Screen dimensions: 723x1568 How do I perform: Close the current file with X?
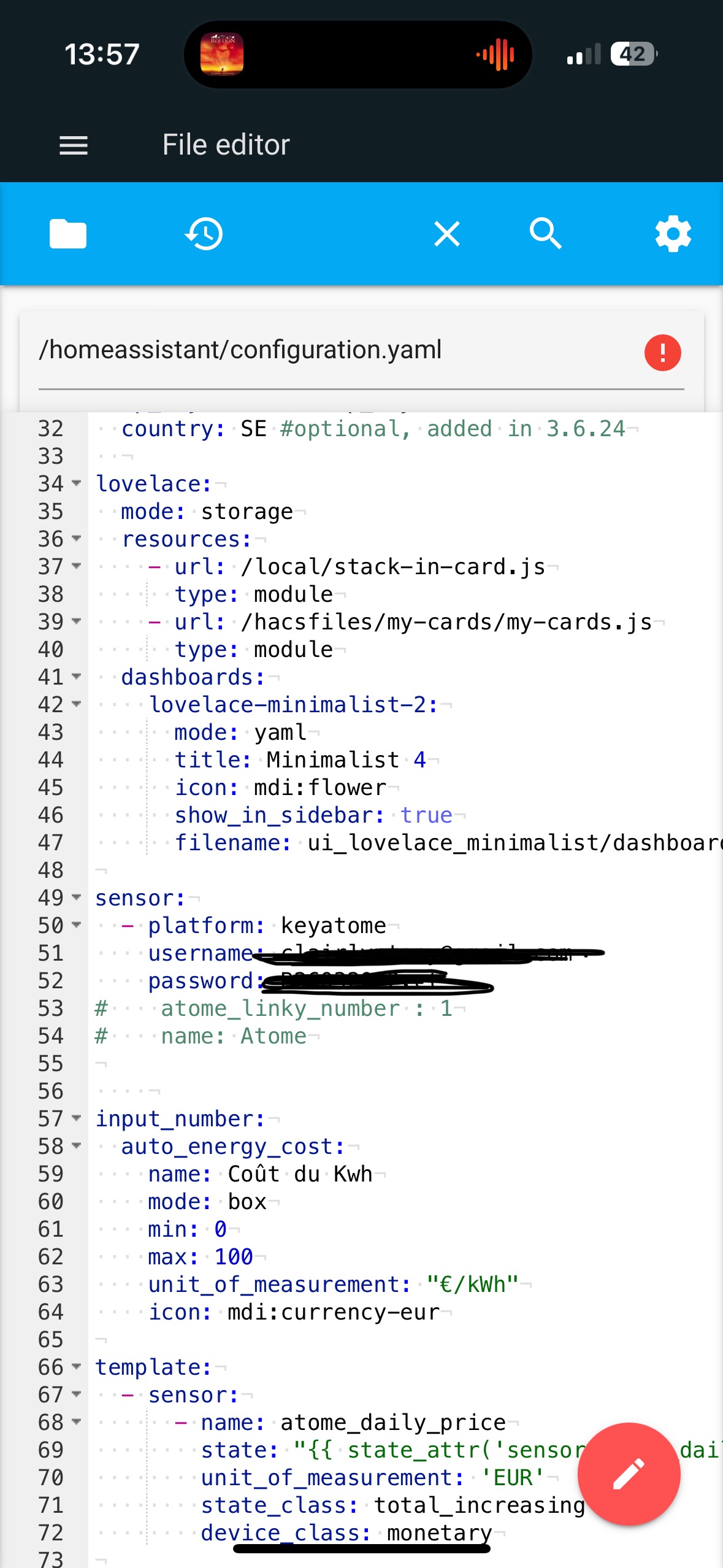pos(447,234)
